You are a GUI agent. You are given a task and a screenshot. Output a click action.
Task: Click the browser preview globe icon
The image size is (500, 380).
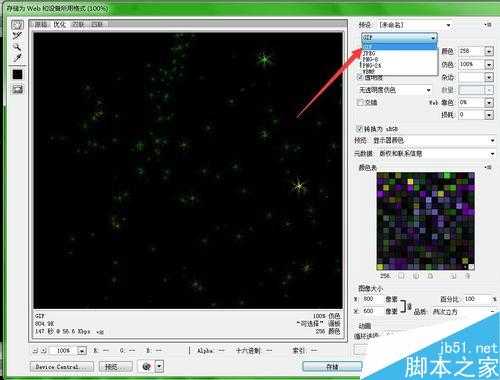pyautogui.click(x=146, y=367)
